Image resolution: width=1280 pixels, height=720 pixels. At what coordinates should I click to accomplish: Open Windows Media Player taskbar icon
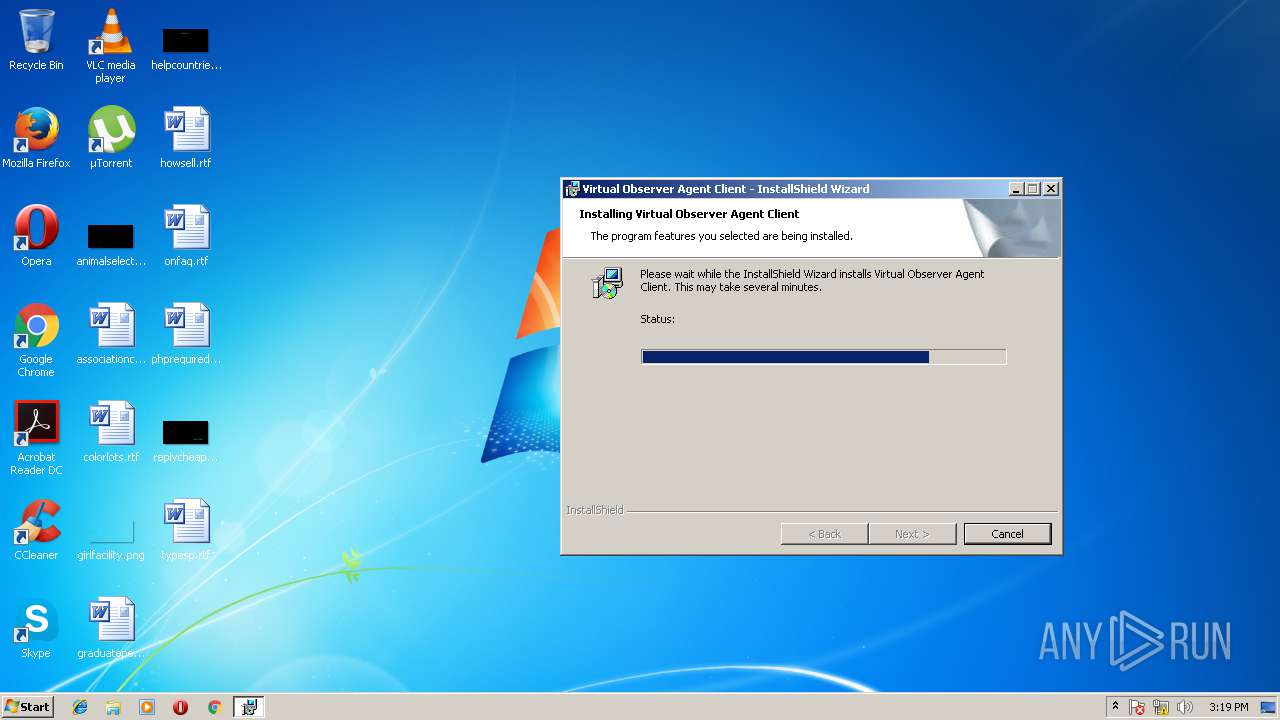click(147, 707)
